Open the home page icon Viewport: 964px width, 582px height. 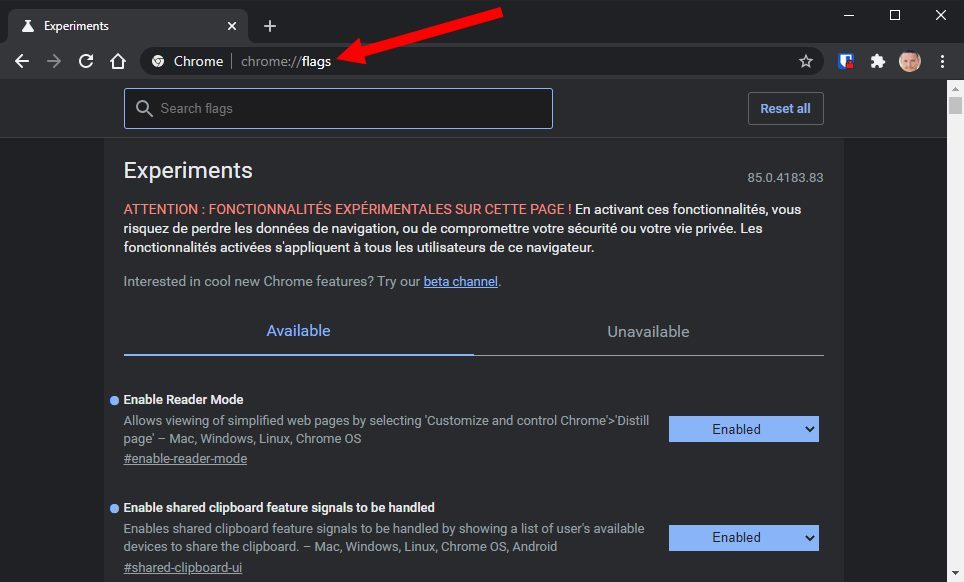pyautogui.click(x=118, y=61)
